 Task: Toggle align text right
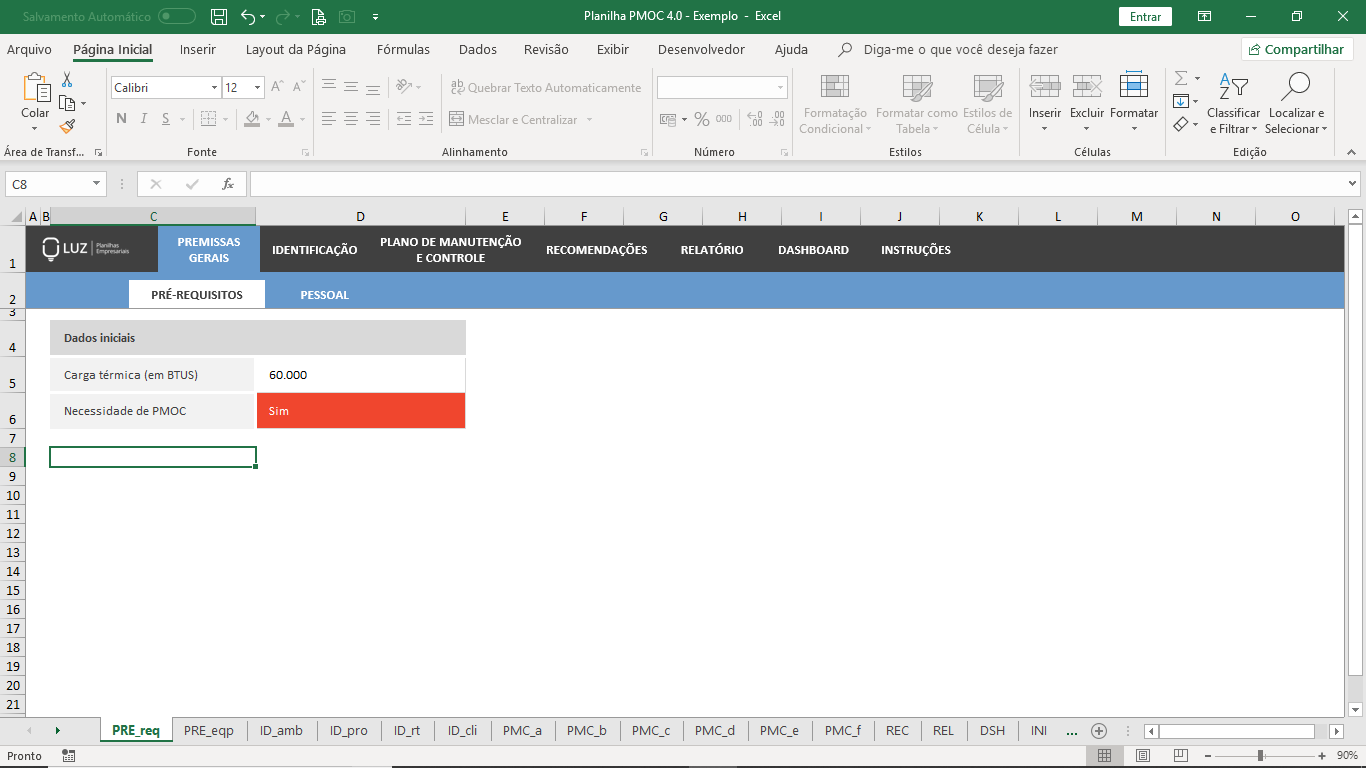click(x=373, y=119)
